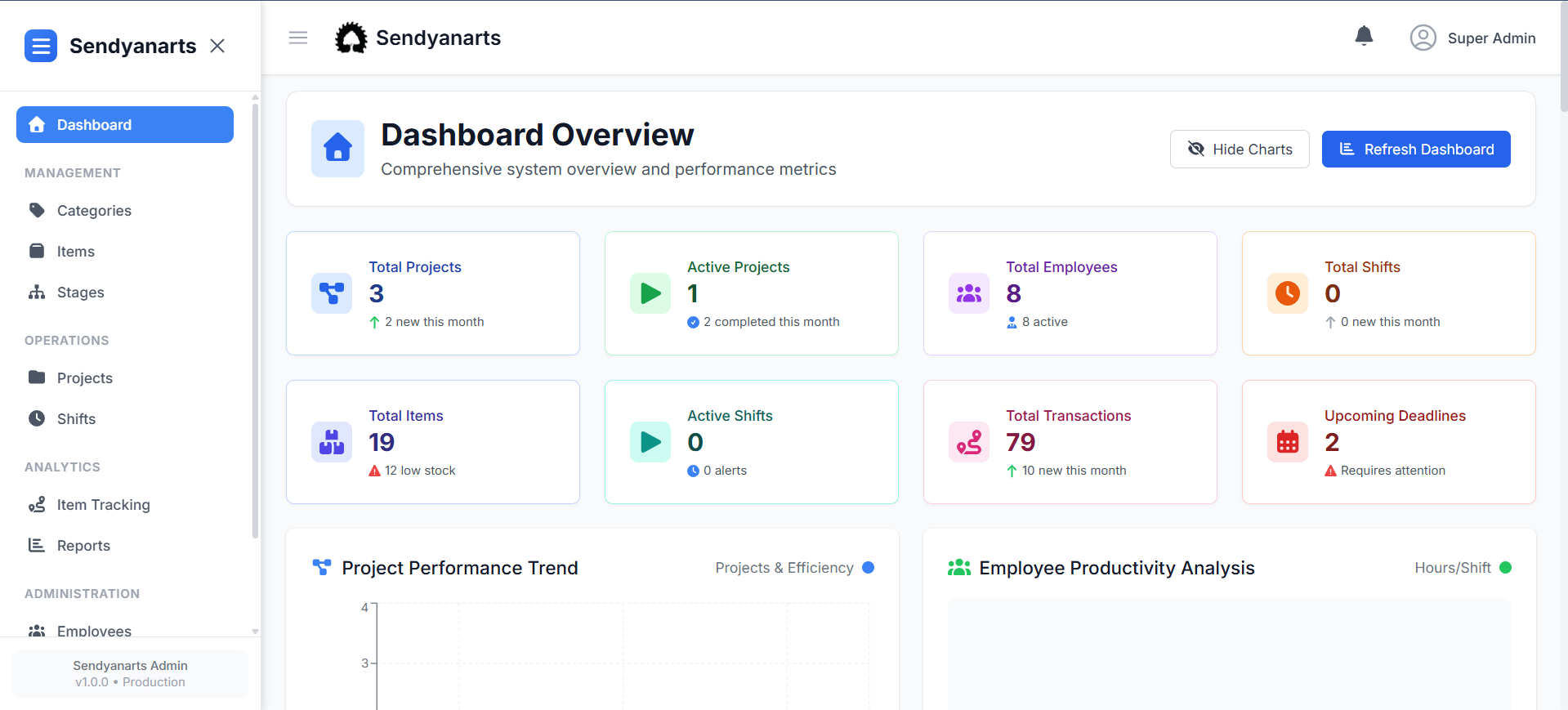Click the Total Transactions route icon
This screenshot has width=1568, height=710.
click(969, 442)
